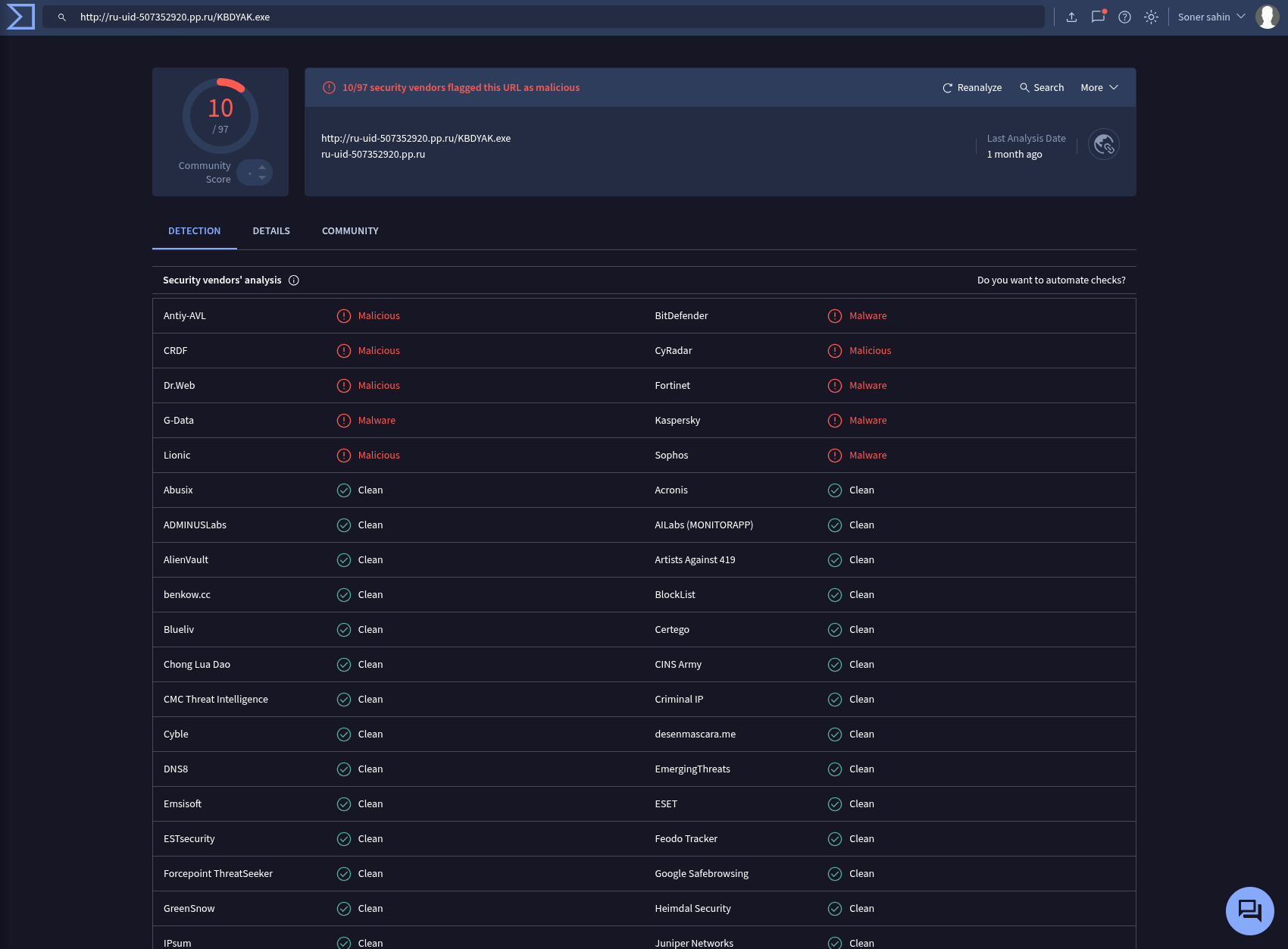The image size is (1288, 949).
Task: Open the help question mark icon
Action: [x=1124, y=17]
